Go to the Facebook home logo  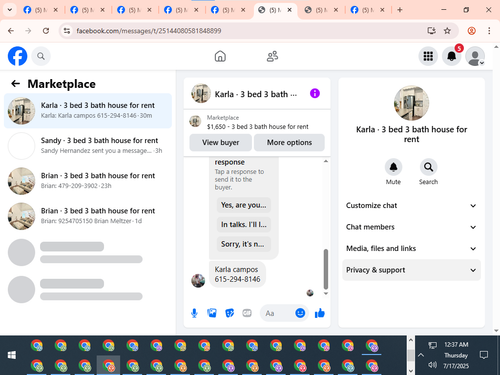pos(17,56)
